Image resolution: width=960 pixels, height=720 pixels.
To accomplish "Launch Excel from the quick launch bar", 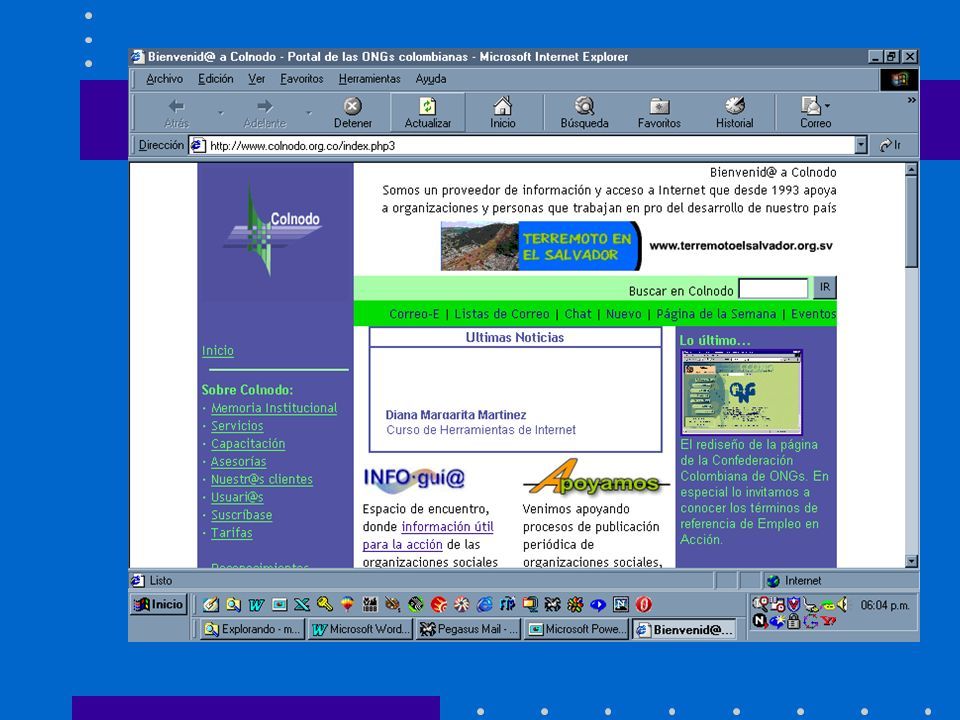I will (x=302, y=605).
